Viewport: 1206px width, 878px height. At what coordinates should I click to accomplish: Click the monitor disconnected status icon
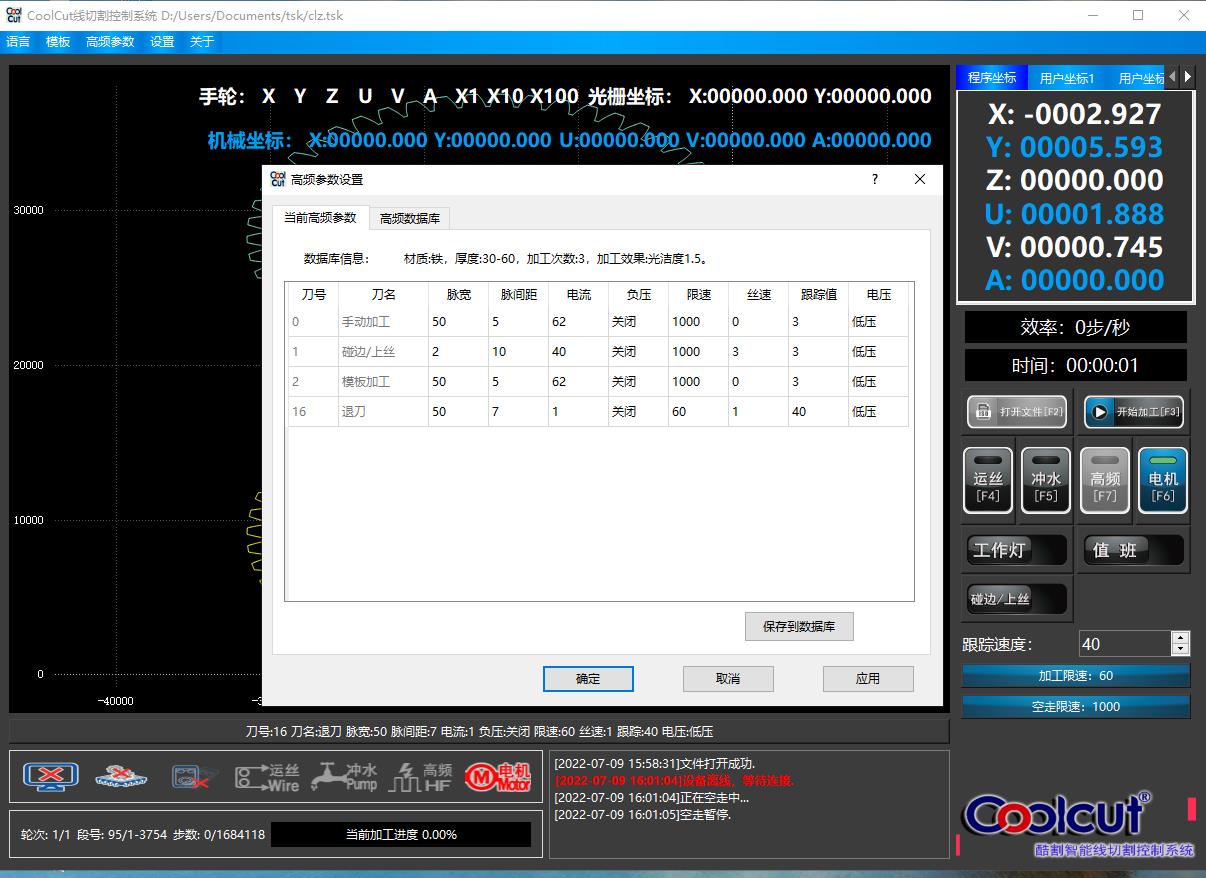[x=51, y=777]
